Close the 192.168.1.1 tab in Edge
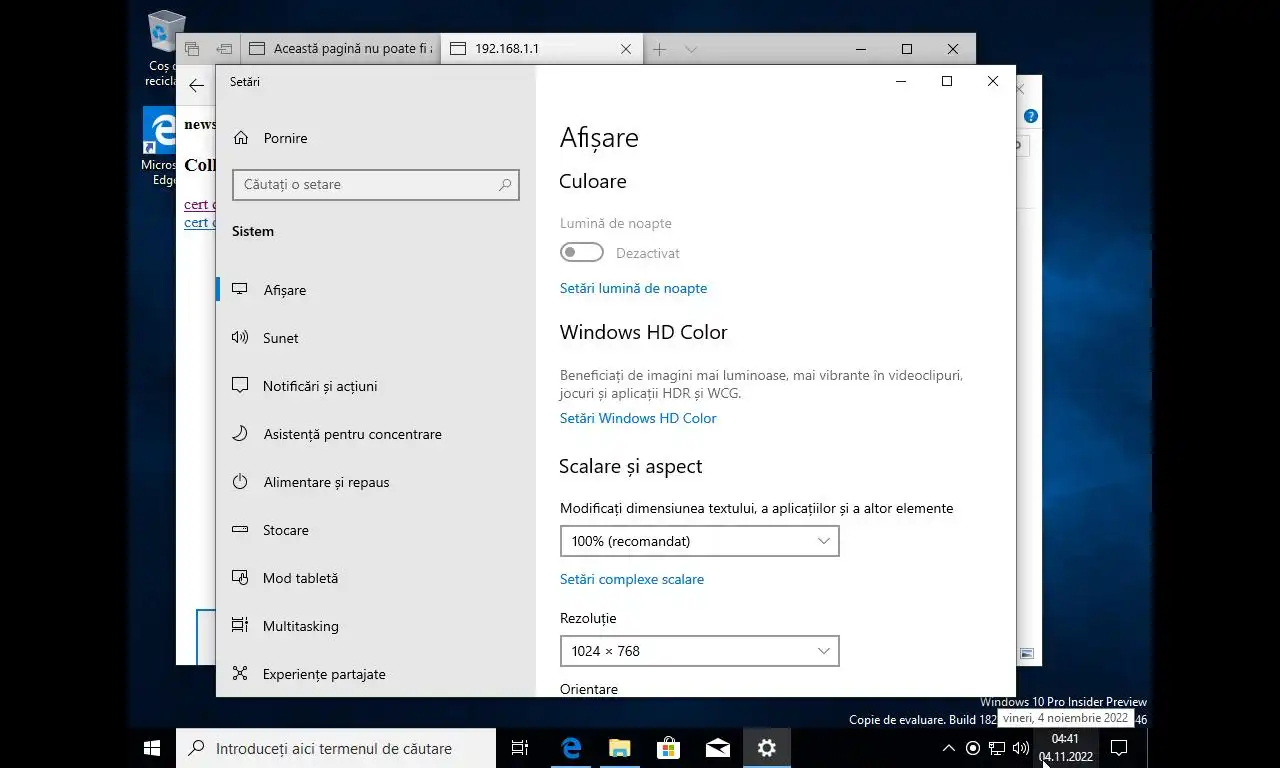Viewport: 1280px width, 768px height. (626, 49)
